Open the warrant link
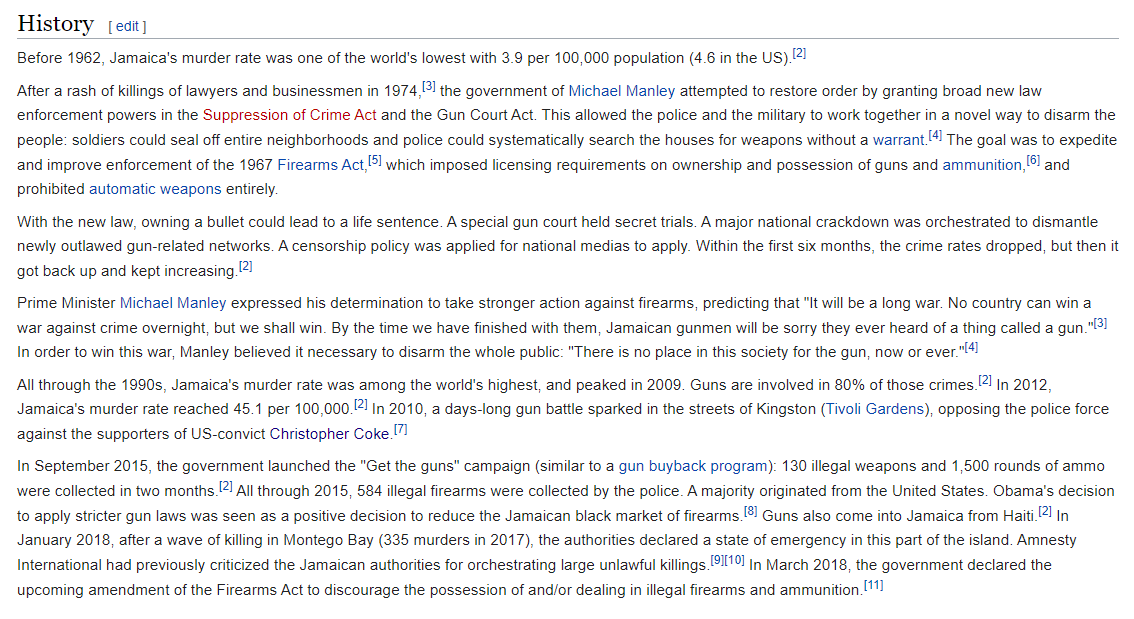The height and width of the screenshot is (619, 1134). coord(899,140)
